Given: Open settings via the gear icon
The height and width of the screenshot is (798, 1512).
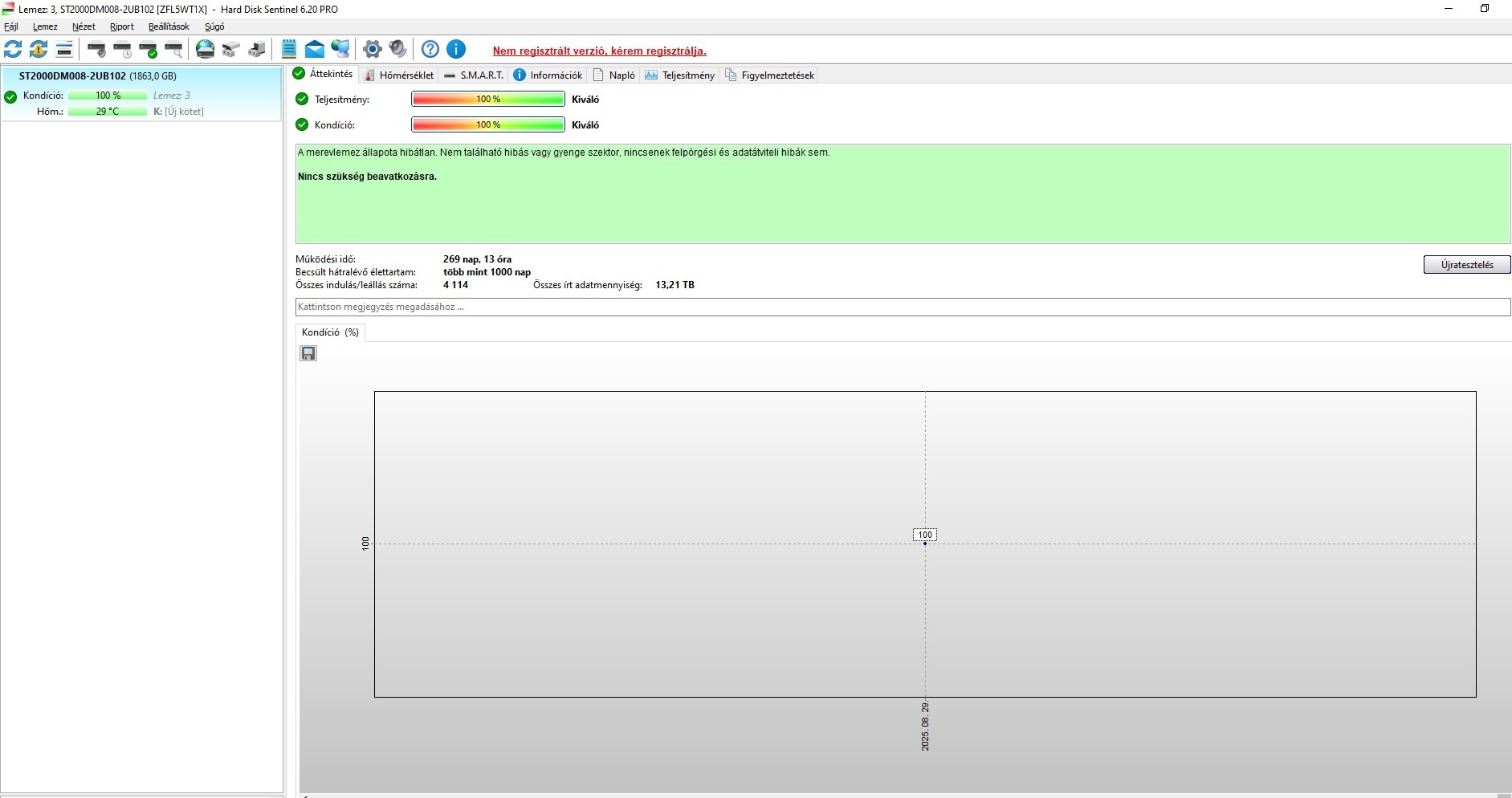Looking at the screenshot, I should (372, 49).
